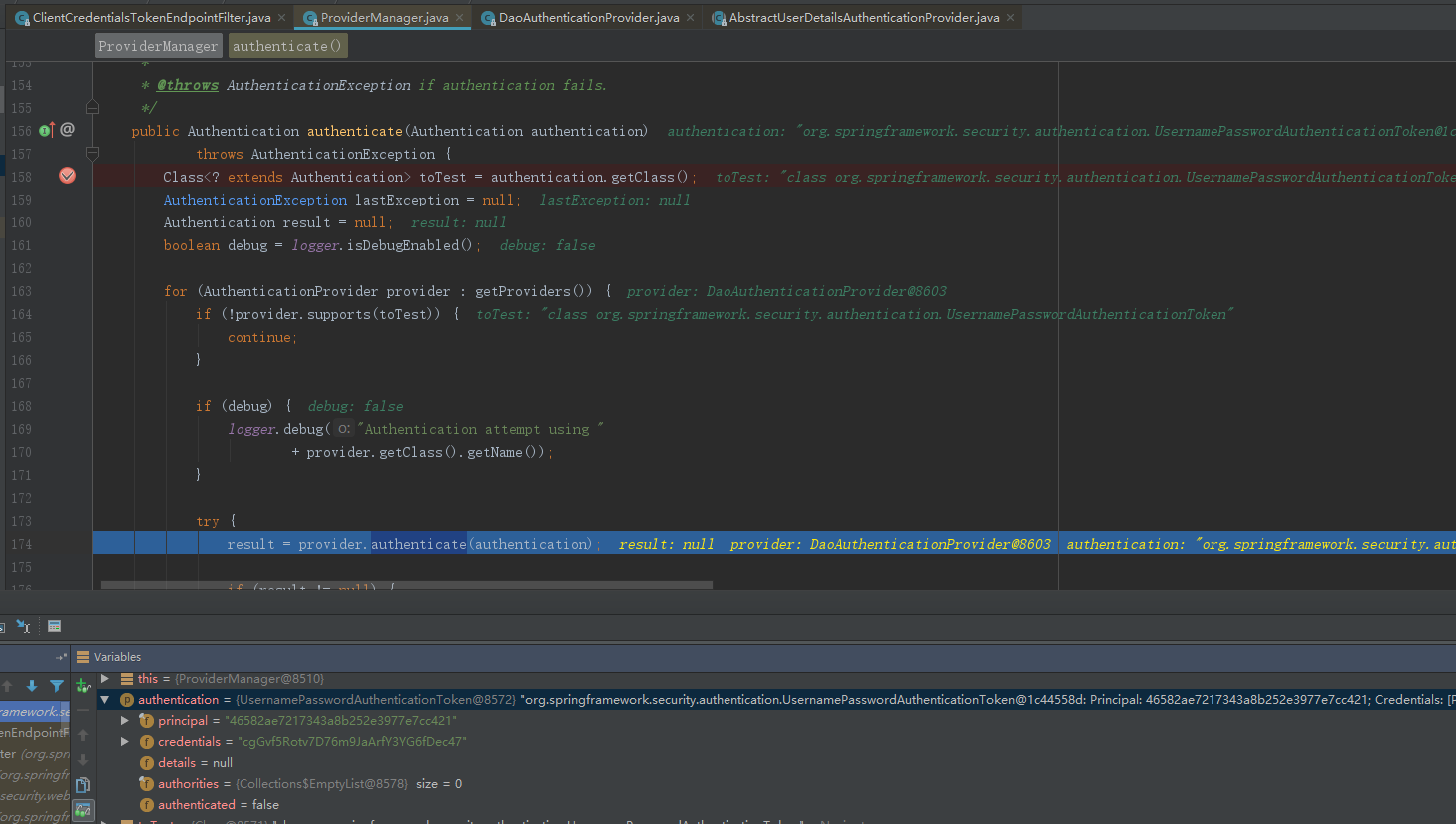Screen dimensions: 1456x824
Task: Click the editor horizontal scrollbar
Action: (x=406, y=585)
